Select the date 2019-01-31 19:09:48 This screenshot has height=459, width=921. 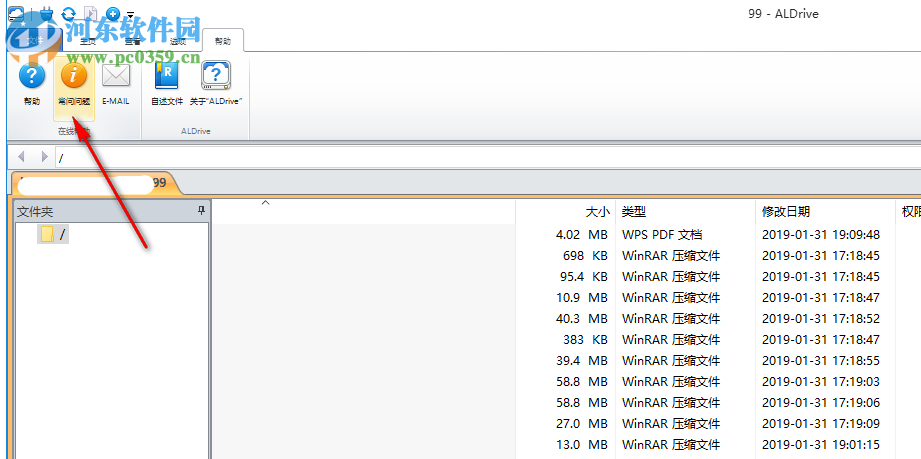(x=821, y=234)
